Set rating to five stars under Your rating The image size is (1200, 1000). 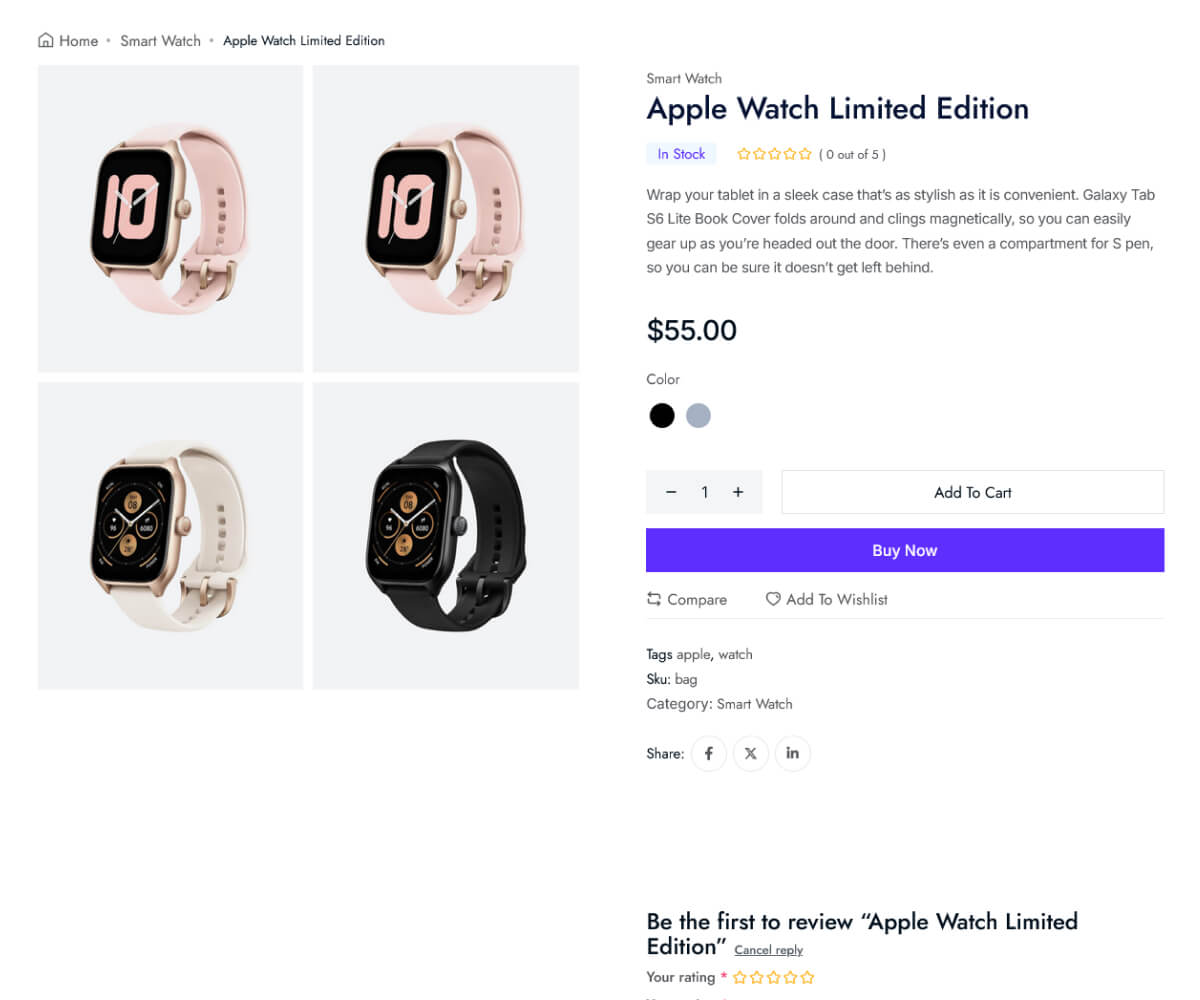808,977
